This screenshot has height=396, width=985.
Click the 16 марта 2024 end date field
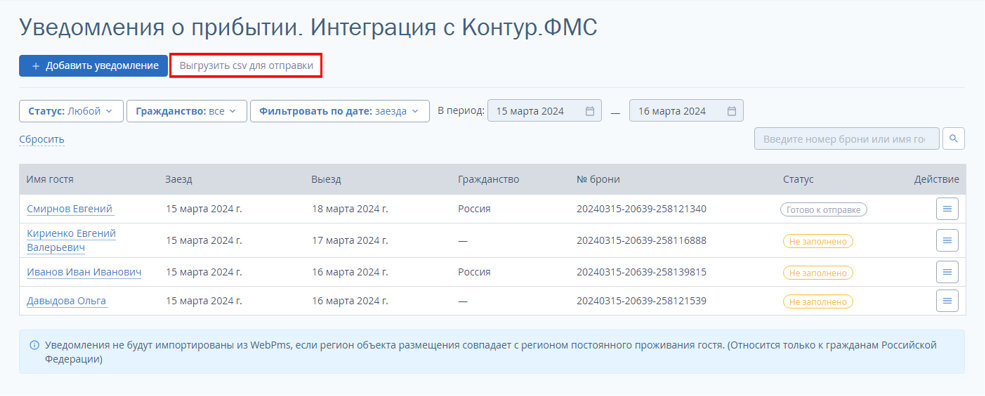pos(686,111)
